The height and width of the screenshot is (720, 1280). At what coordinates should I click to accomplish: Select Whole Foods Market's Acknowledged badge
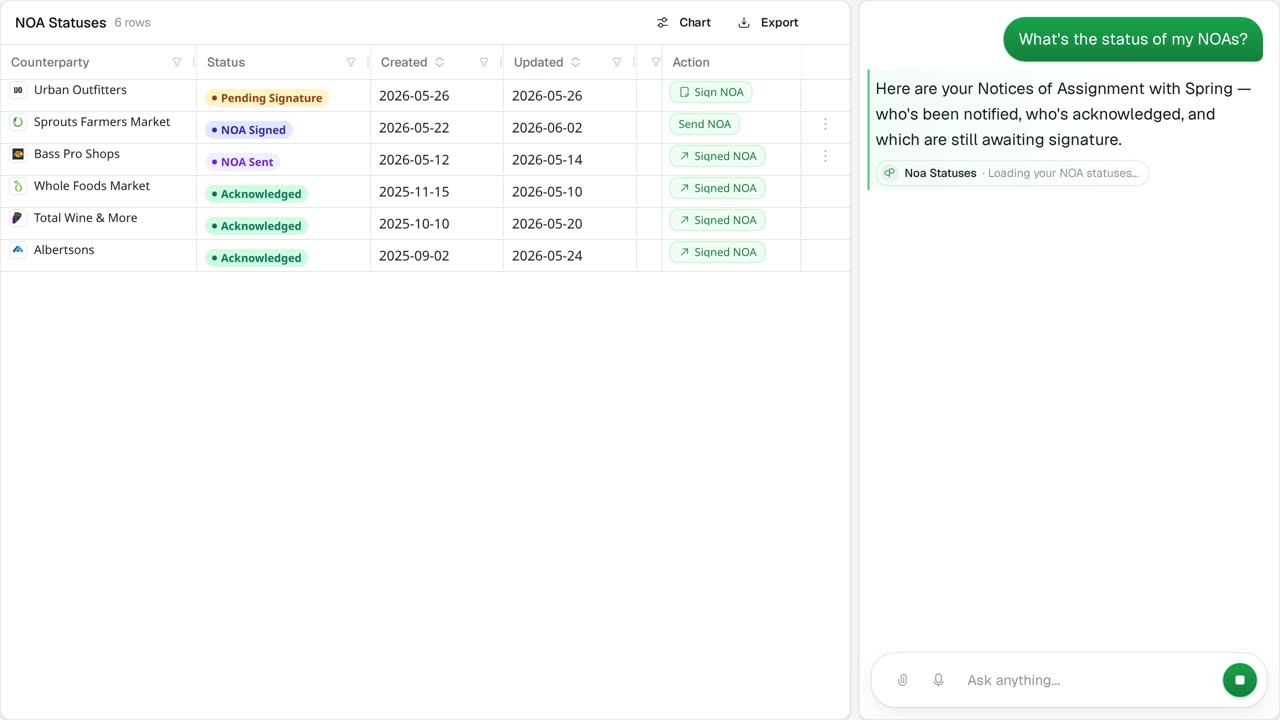pyautogui.click(x=257, y=194)
